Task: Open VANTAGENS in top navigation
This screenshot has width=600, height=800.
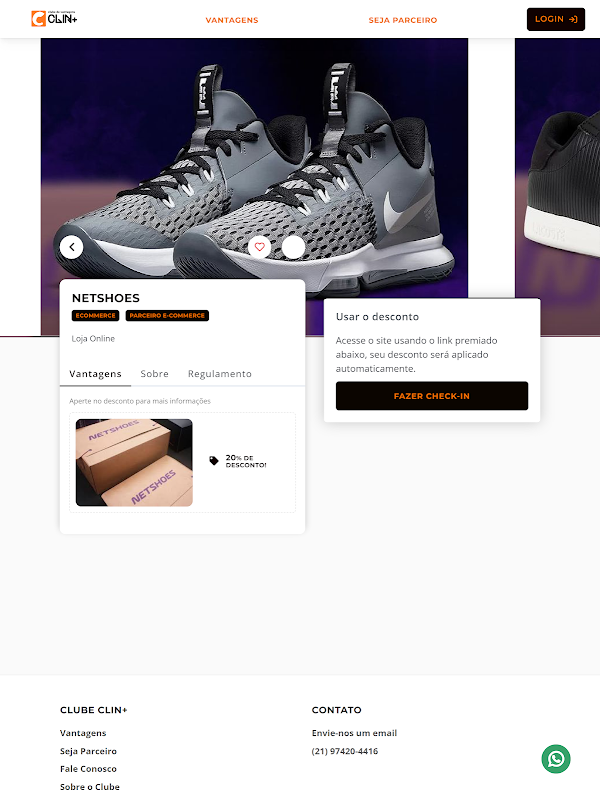Action: coord(232,20)
